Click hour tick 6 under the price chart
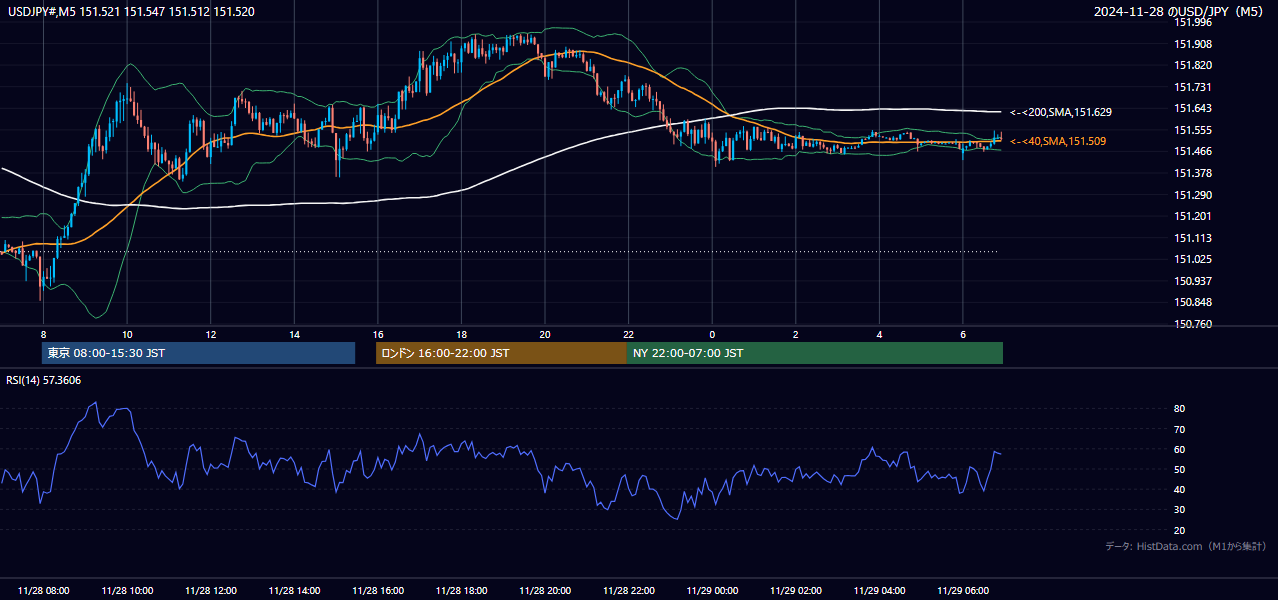This screenshot has height=600, width=1278. tap(963, 334)
